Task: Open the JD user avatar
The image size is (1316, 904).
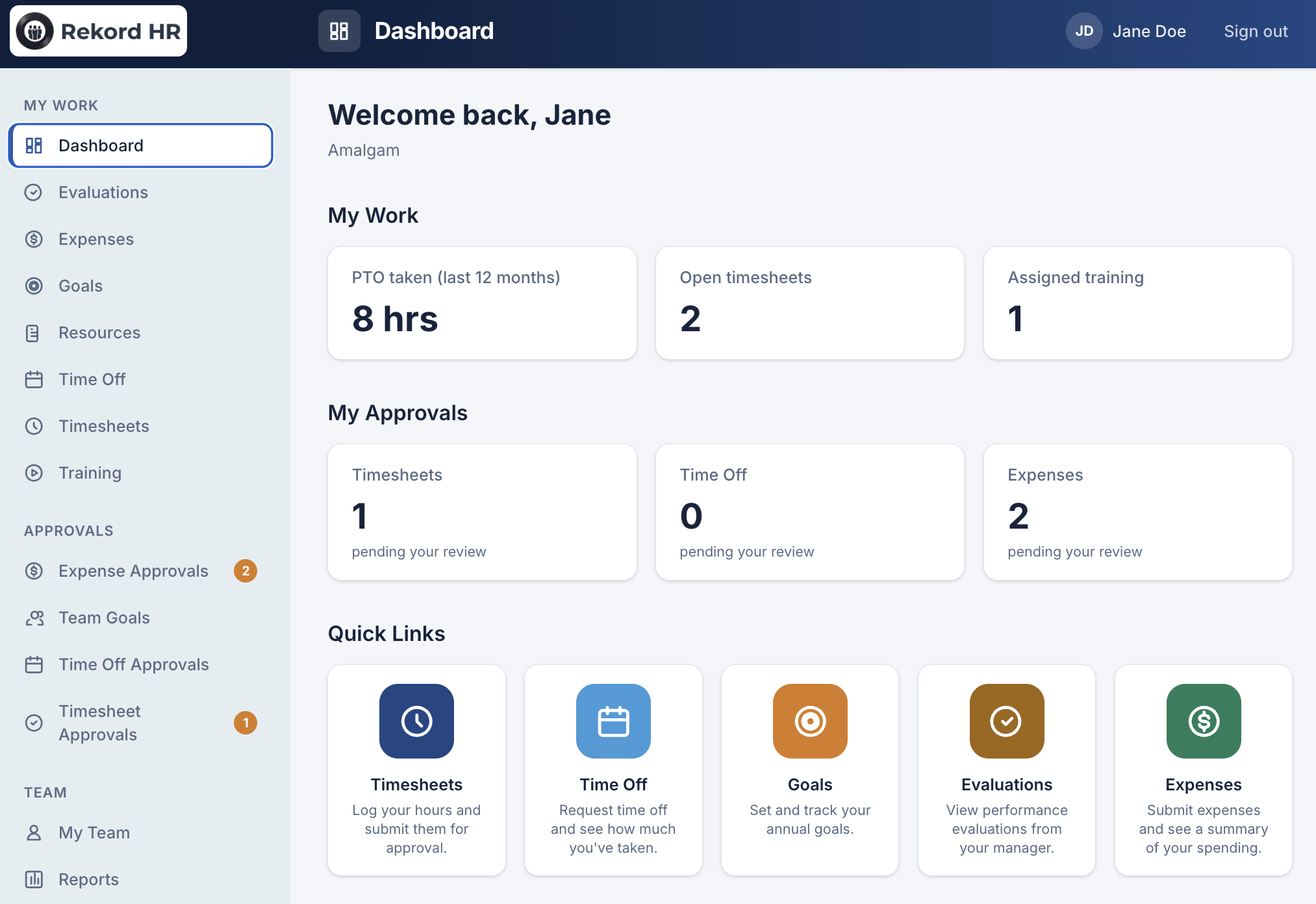Action: (1083, 31)
